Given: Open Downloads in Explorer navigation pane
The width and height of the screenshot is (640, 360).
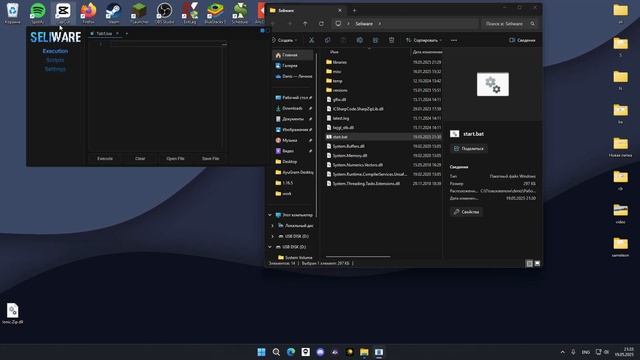Looking at the screenshot, I should click(292, 108).
